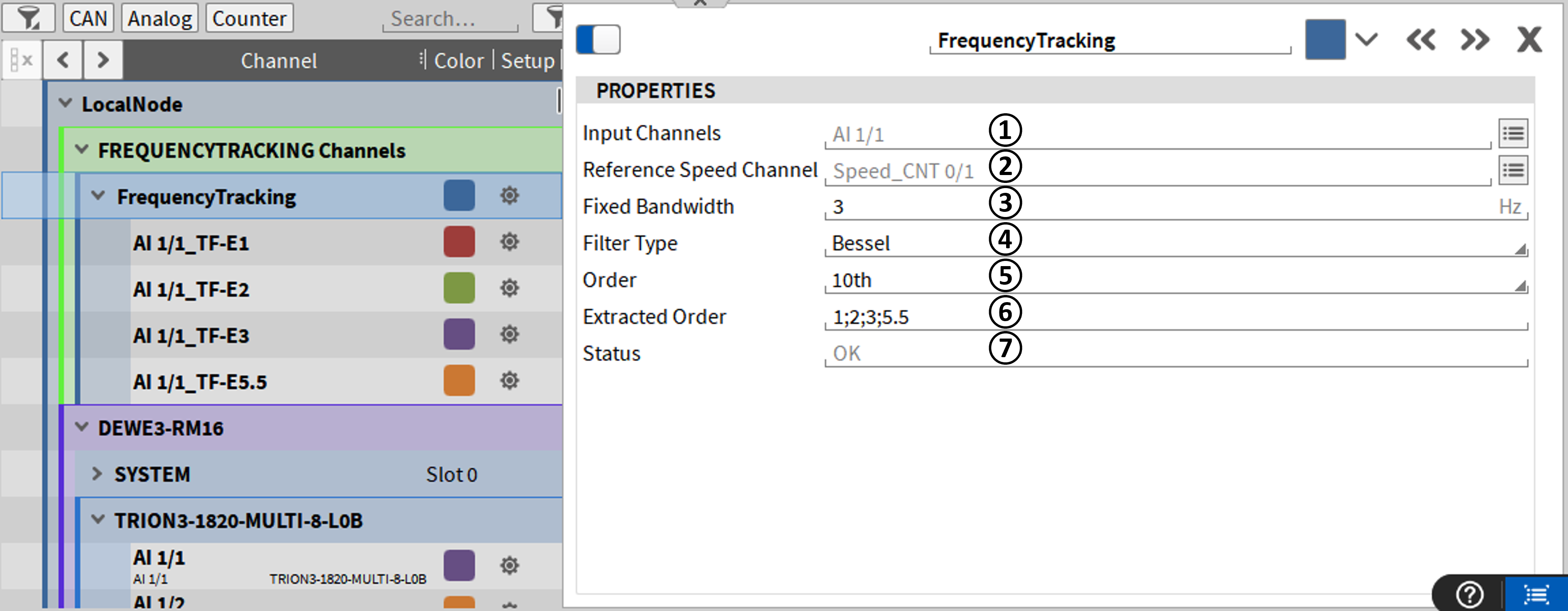Go to the next channel with double-right arrows
This screenshot has height=611, width=1568.
click(x=1474, y=40)
